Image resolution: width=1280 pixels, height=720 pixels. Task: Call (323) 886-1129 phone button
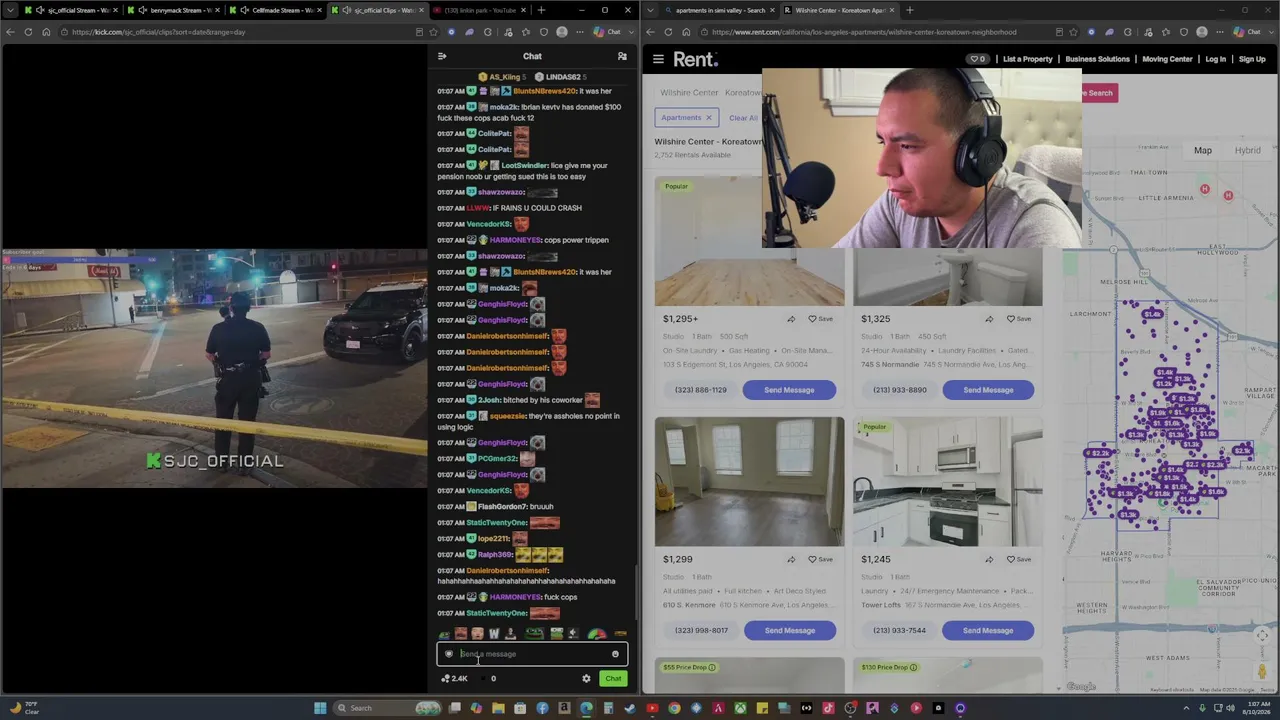coord(700,390)
